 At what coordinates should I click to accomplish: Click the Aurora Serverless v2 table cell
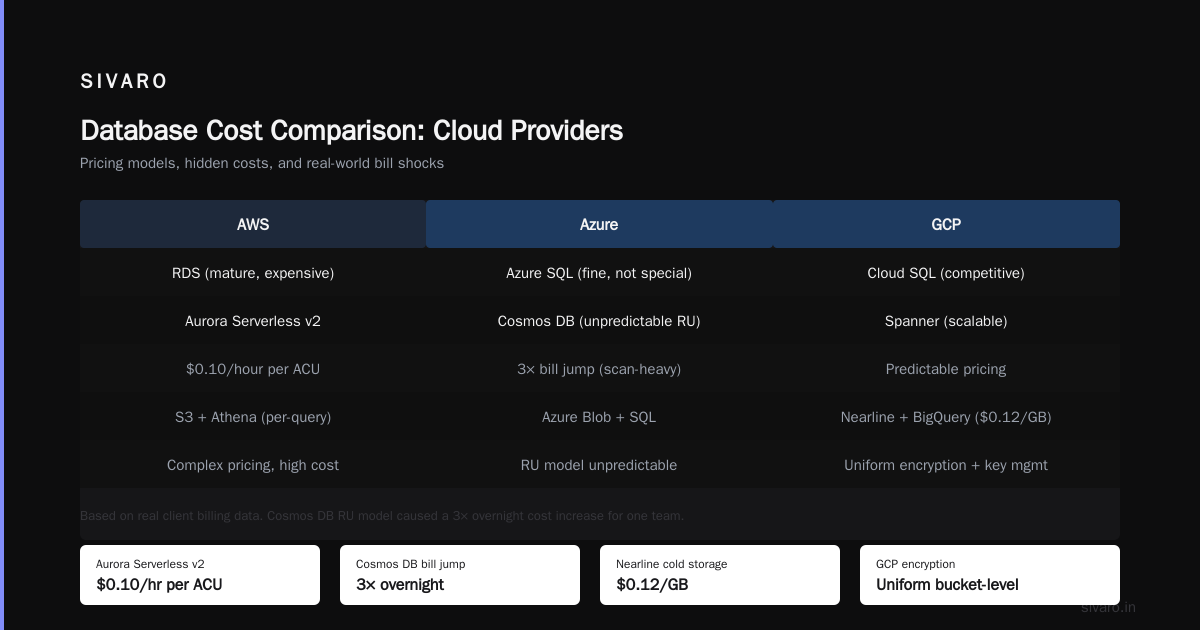point(253,321)
